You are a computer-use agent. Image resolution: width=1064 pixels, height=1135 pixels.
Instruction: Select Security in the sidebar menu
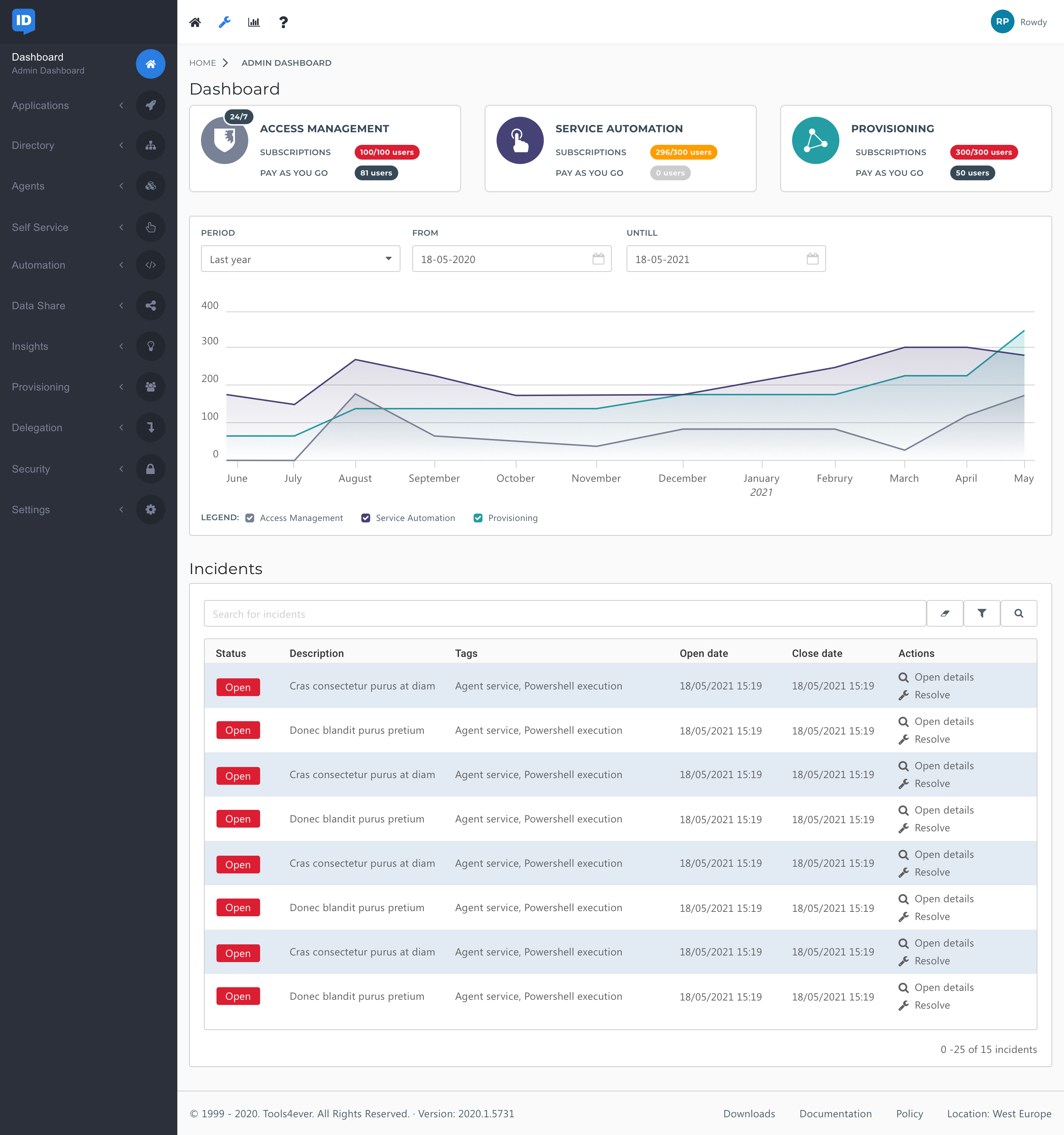click(31, 469)
